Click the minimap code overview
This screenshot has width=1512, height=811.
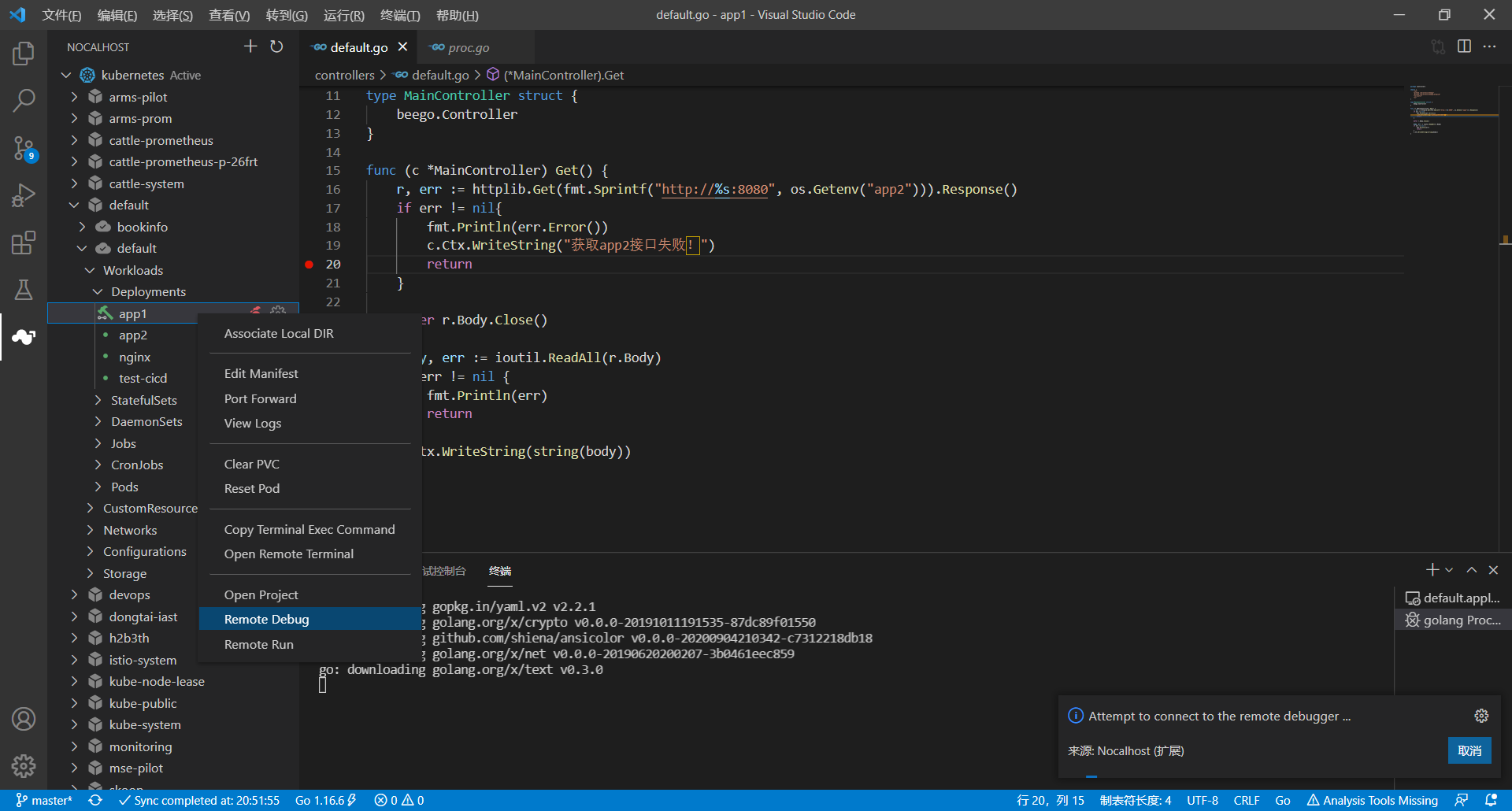click(1452, 109)
